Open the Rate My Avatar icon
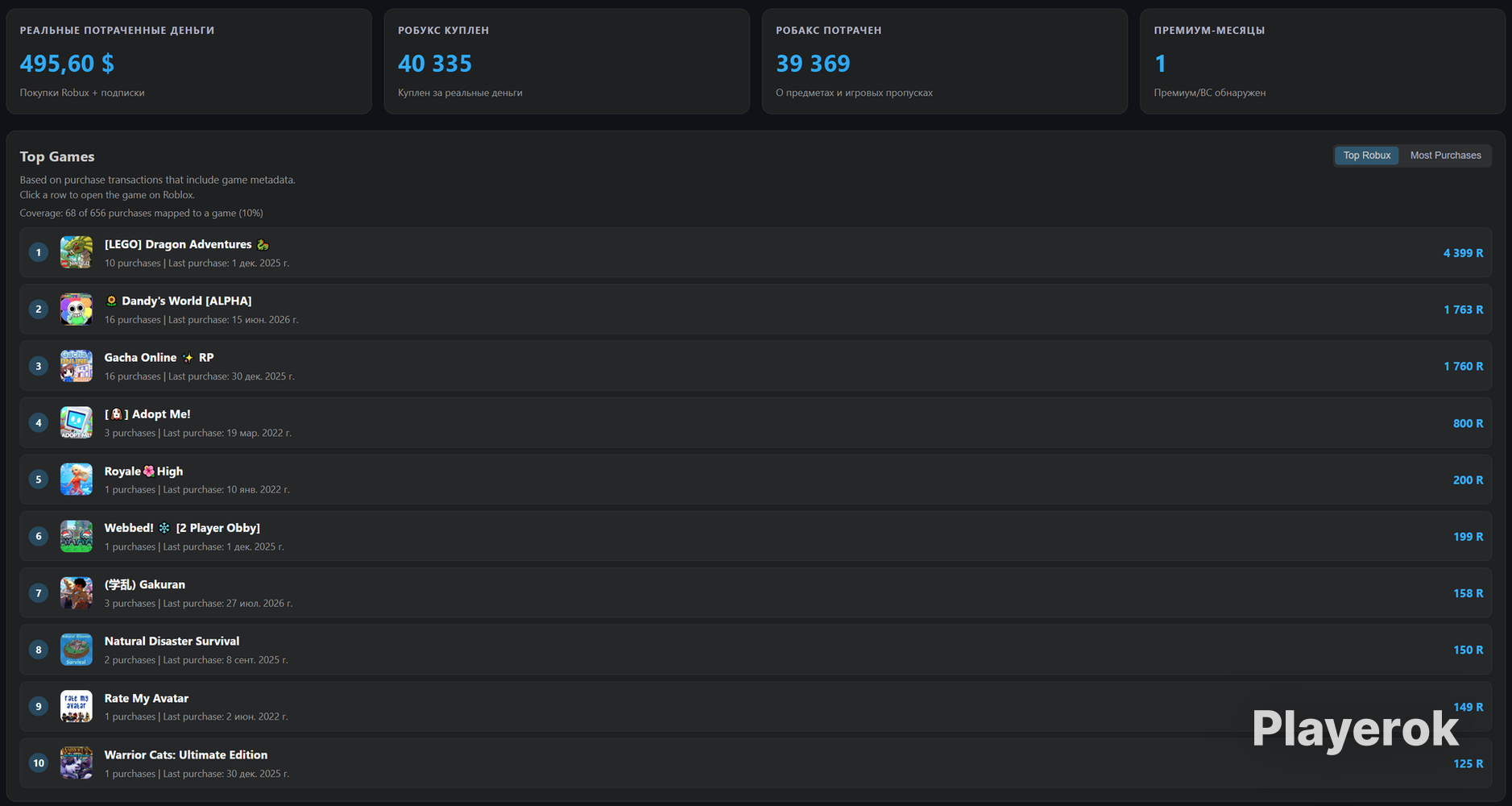 77,706
